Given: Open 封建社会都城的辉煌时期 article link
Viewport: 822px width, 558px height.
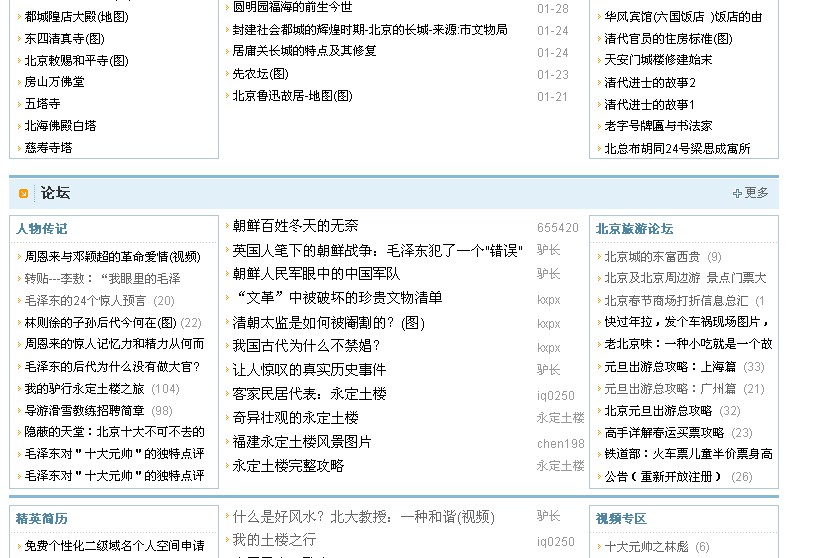Looking at the screenshot, I should tap(370, 30).
